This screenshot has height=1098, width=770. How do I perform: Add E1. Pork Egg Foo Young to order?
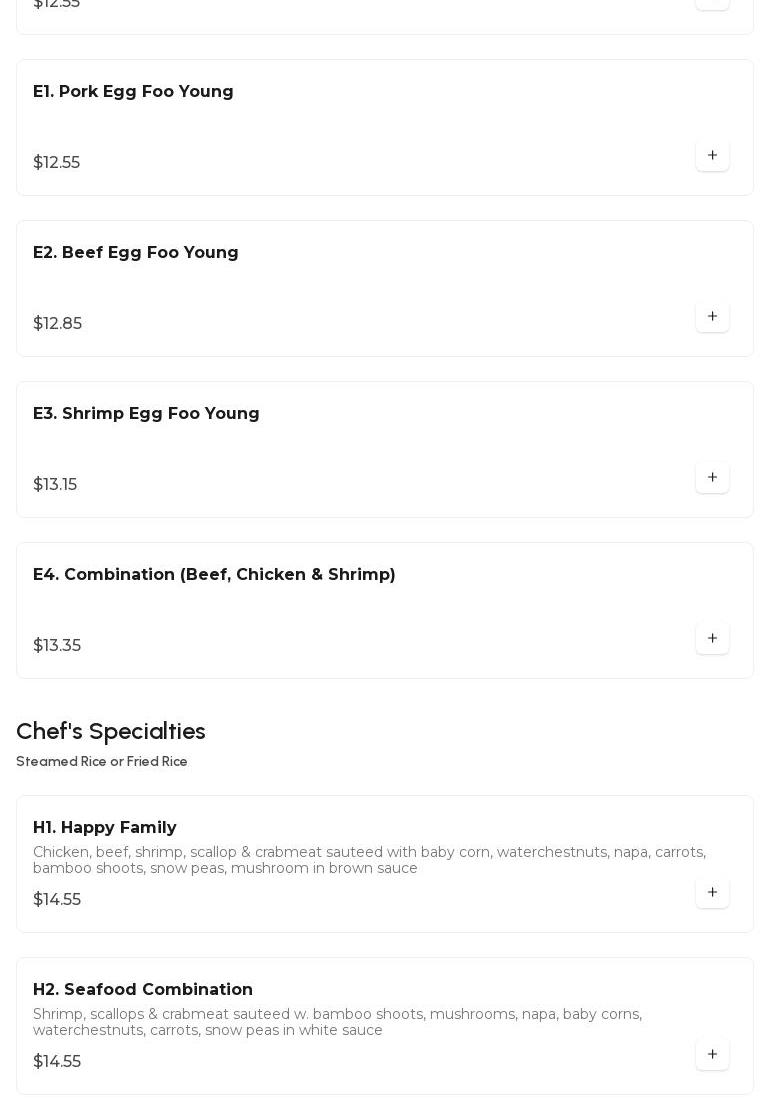tap(712, 155)
